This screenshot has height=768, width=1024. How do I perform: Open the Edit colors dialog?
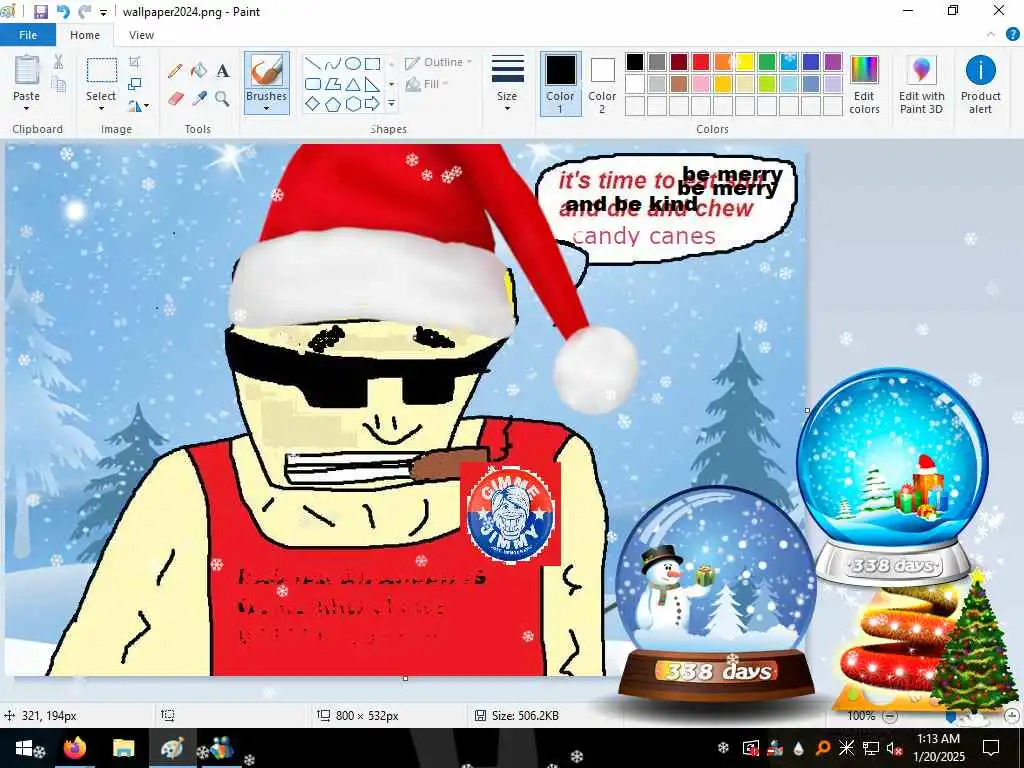click(x=865, y=84)
